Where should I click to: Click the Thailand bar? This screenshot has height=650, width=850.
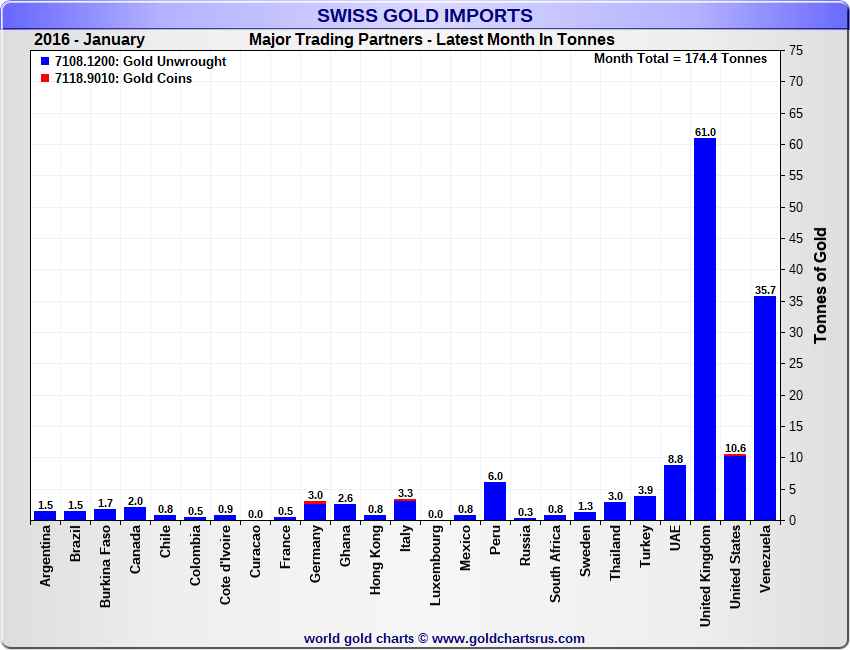615,511
